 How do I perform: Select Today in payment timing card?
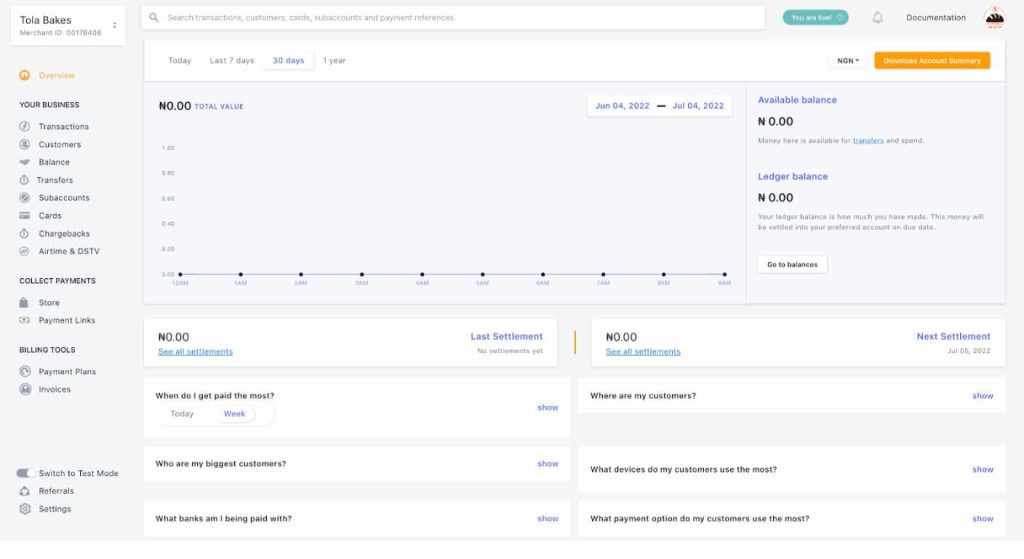click(x=182, y=413)
